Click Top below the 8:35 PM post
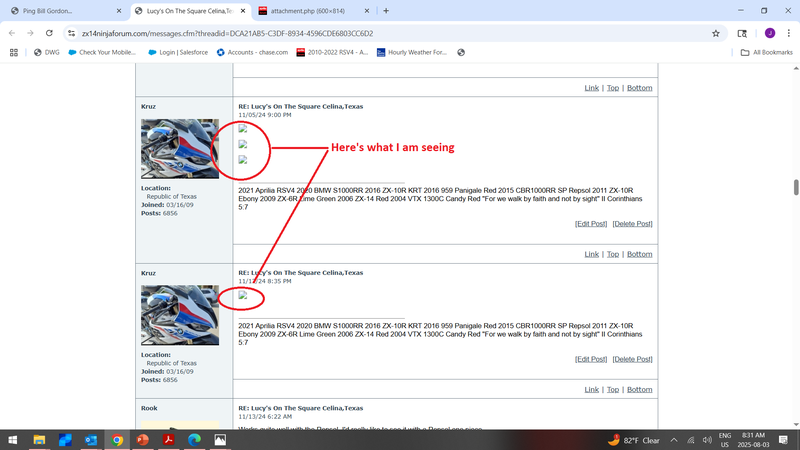The width and height of the screenshot is (800, 450). coord(613,389)
